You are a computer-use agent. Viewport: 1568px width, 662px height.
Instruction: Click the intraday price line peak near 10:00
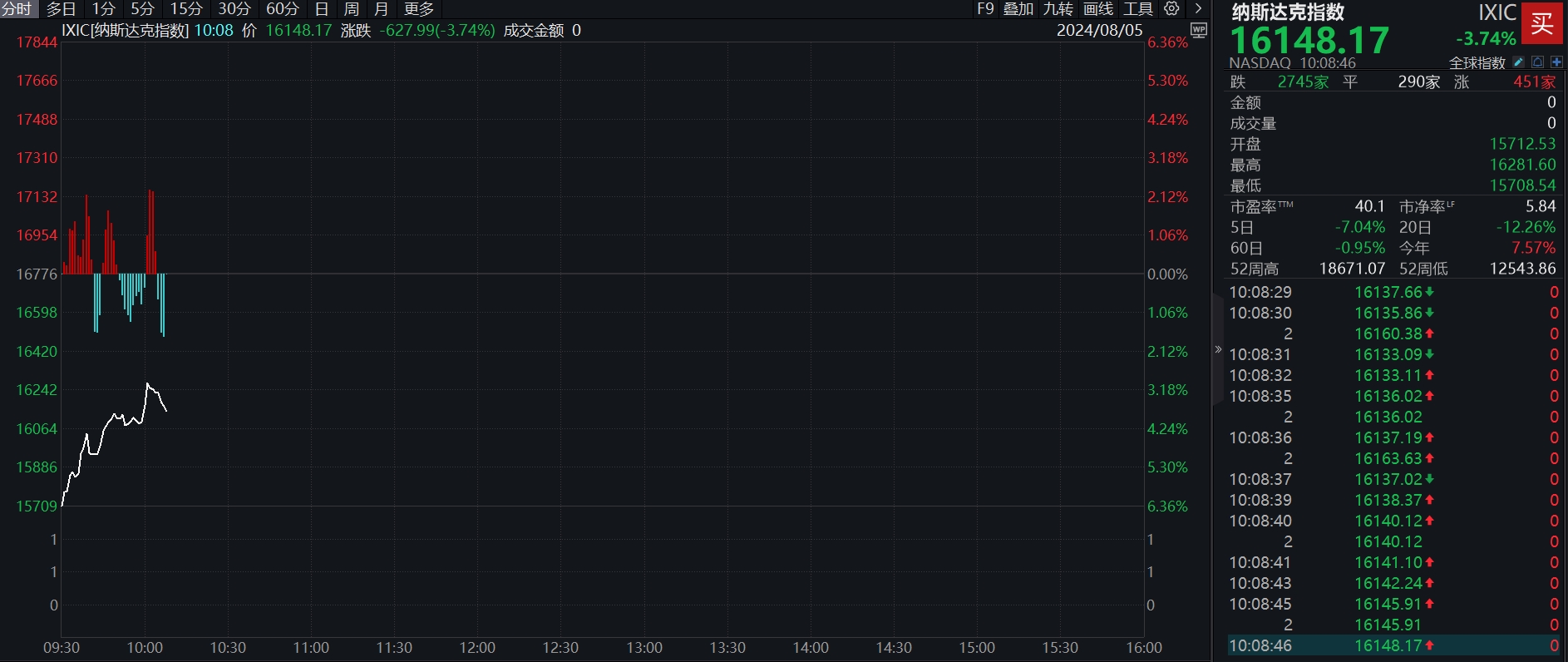tap(148, 384)
